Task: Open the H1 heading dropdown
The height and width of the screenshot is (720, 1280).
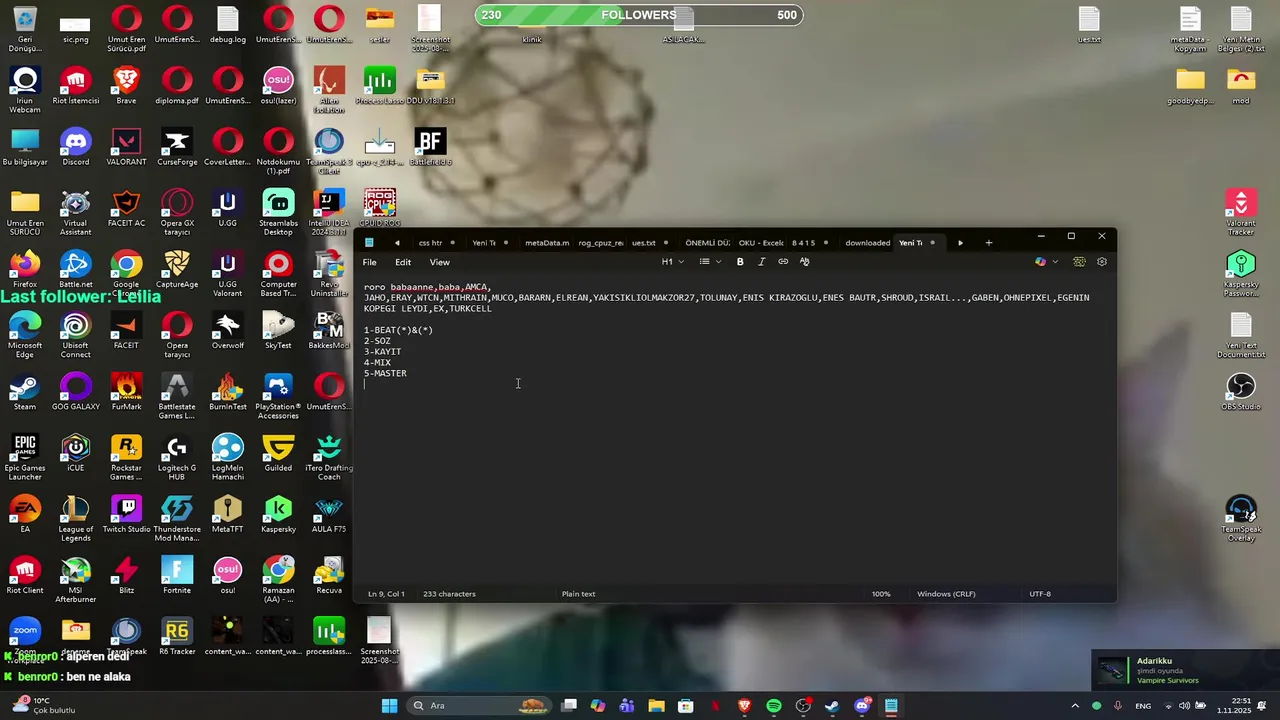Action: tap(672, 262)
